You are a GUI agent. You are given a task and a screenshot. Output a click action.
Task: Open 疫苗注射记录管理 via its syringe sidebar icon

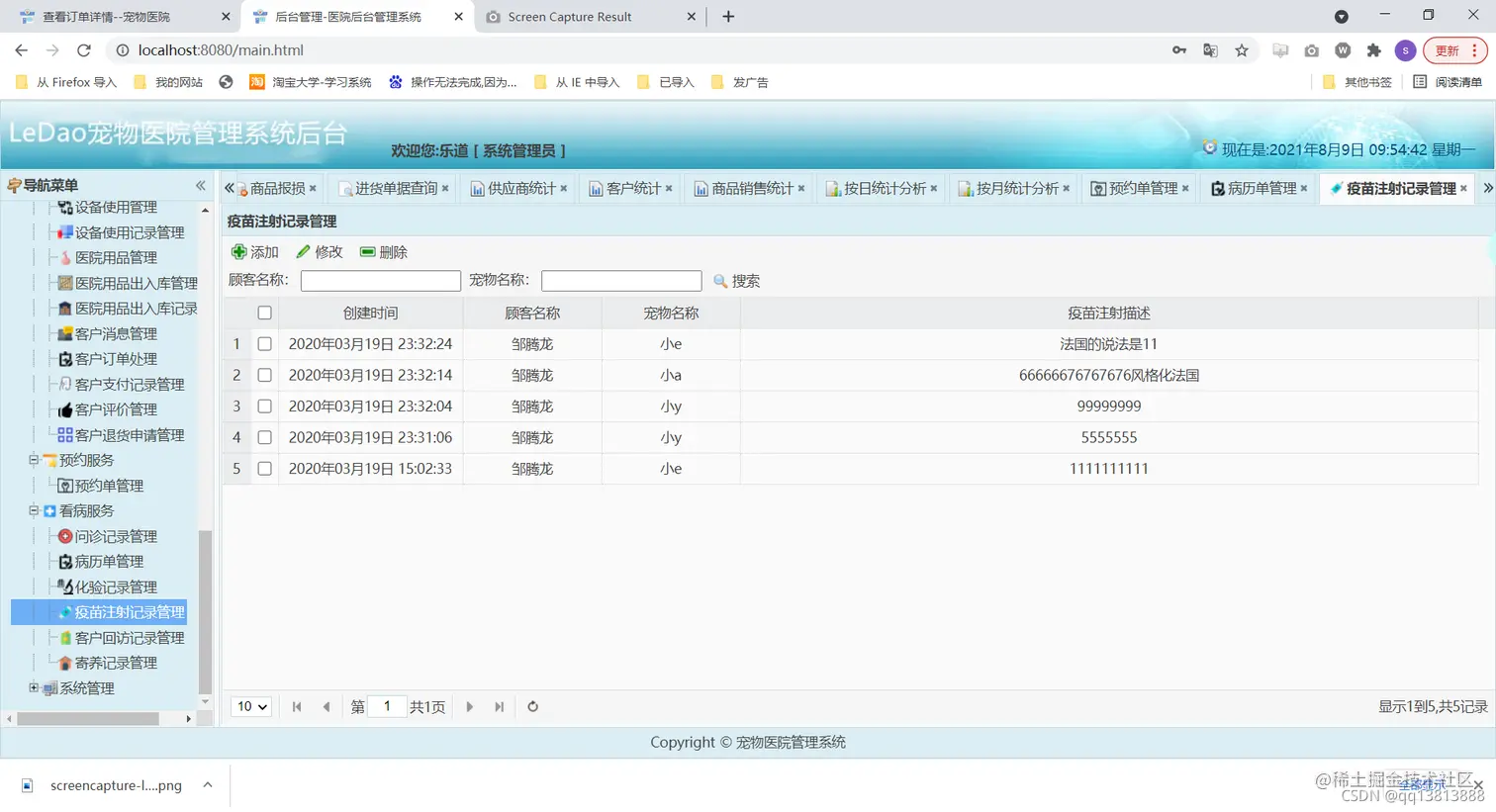pos(67,611)
